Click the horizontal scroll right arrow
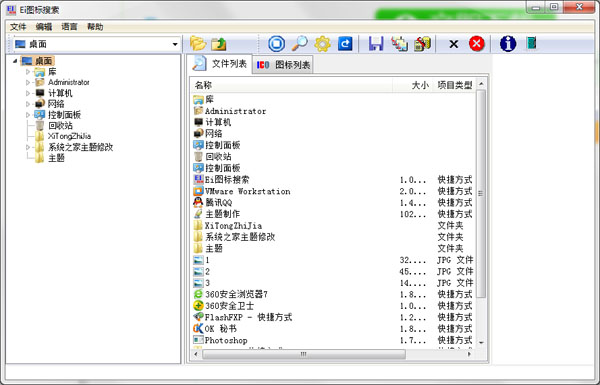This screenshot has height=385, width=600. (x=470, y=354)
